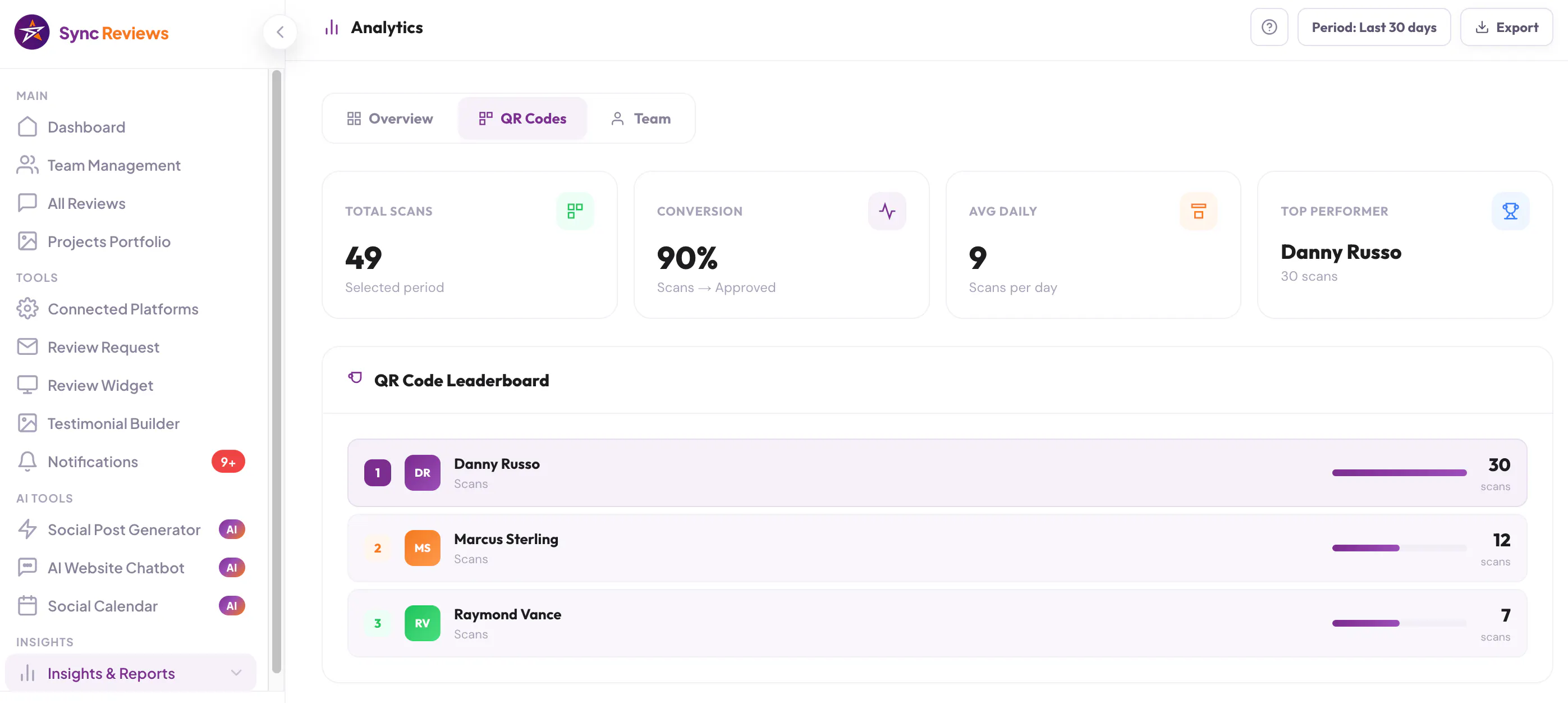1568x703 pixels.
Task: Click the DR avatar for Danny Russo
Action: (423, 473)
